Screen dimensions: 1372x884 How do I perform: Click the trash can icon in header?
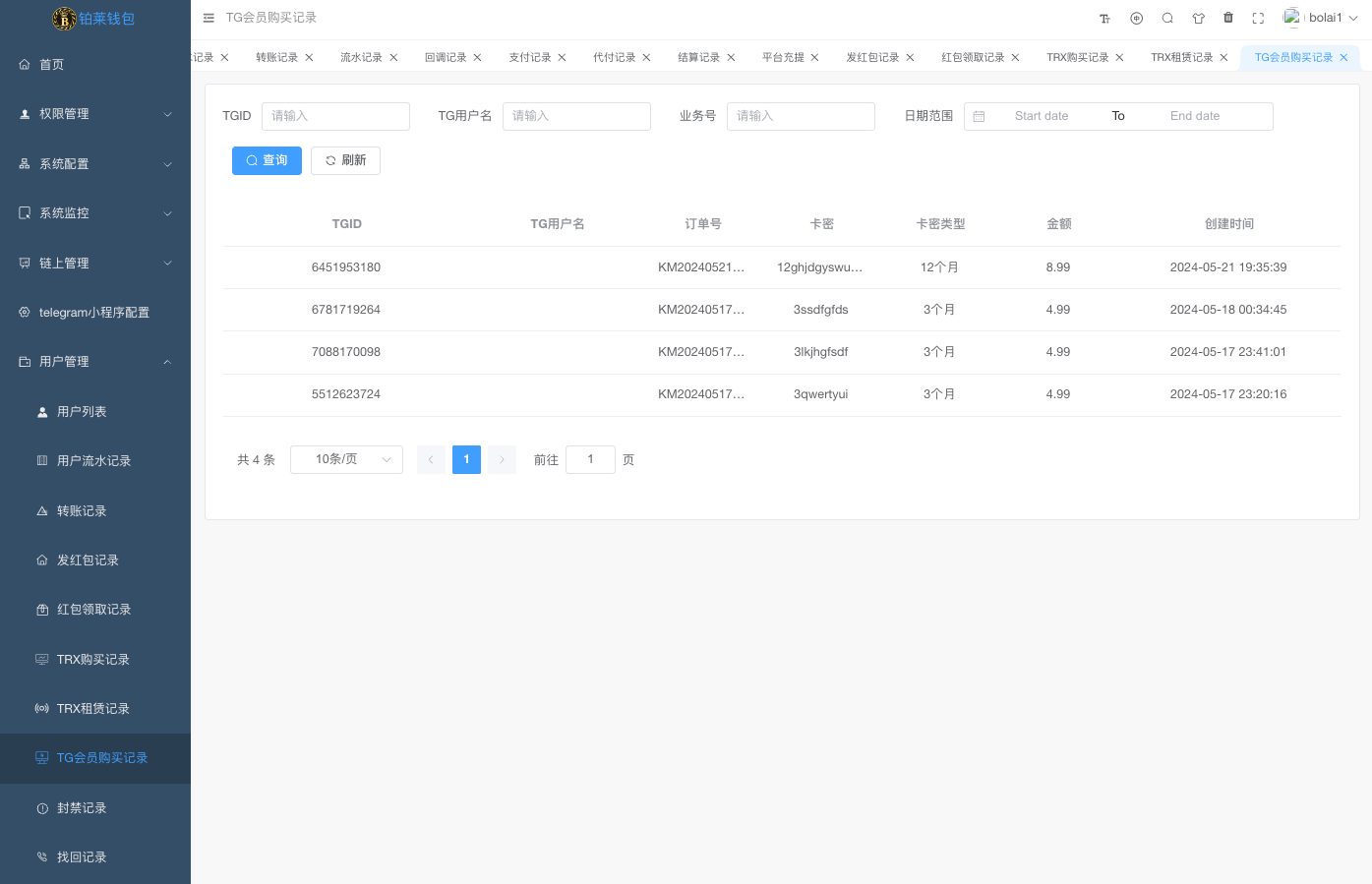[x=1228, y=18]
